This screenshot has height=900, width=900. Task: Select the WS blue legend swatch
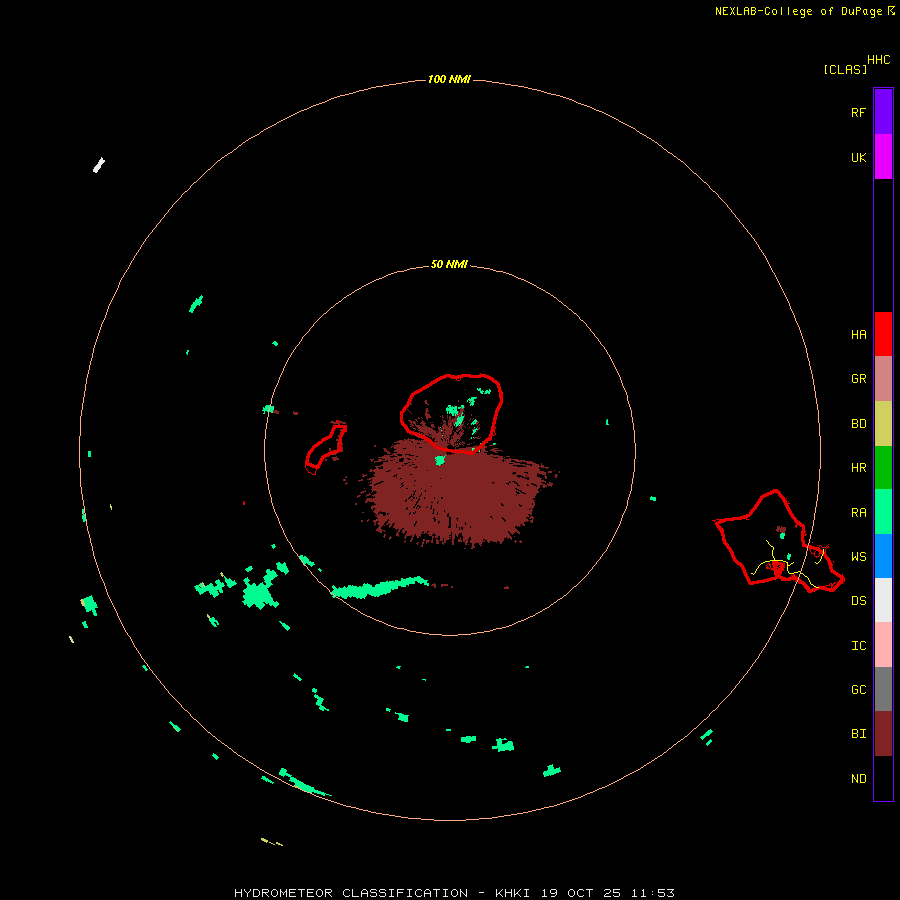click(x=883, y=556)
